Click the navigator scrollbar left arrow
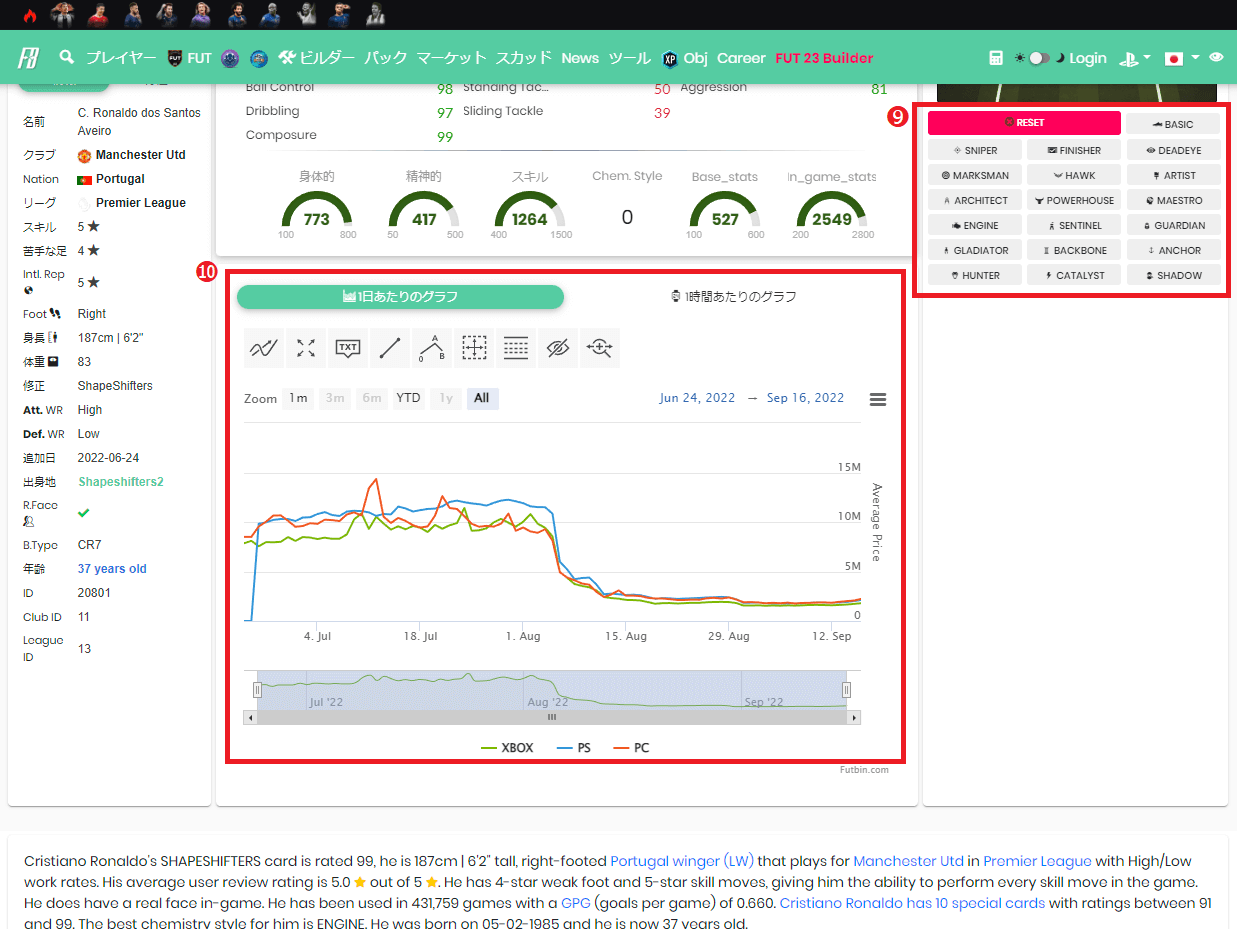This screenshot has height=929, width=1237. [x=250, y=718]
